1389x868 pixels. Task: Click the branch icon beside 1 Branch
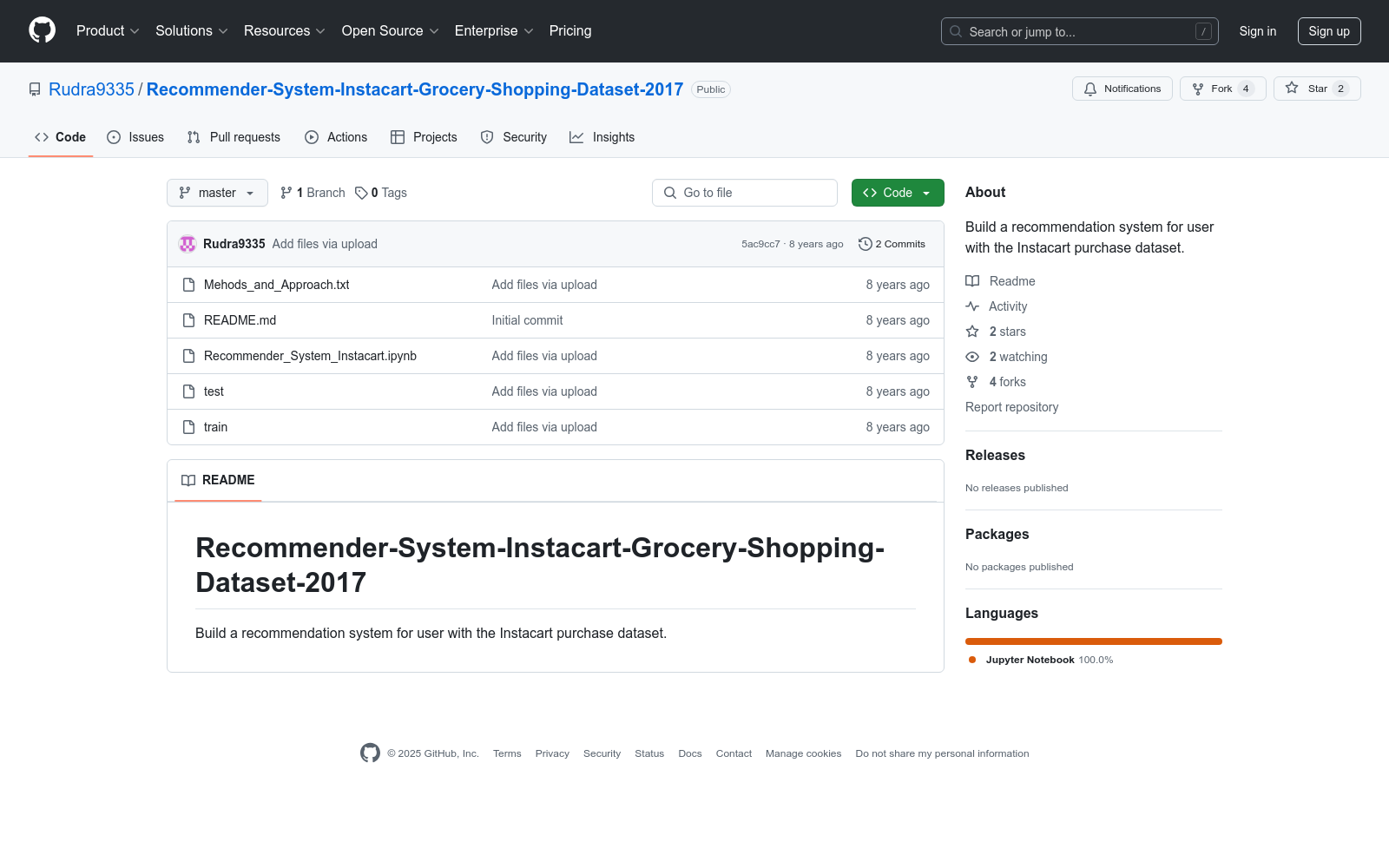(286, 193)
